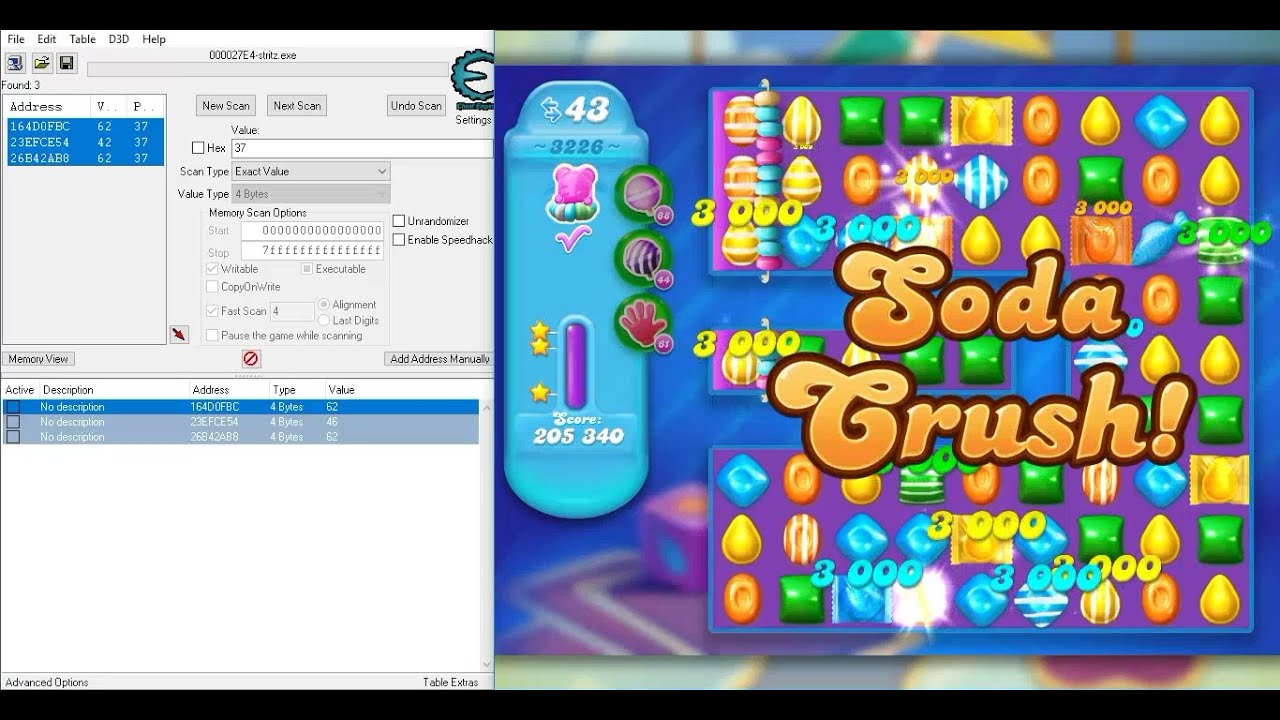Click the Type column header
1280x720 pixels.
click(x=284, y=390)
